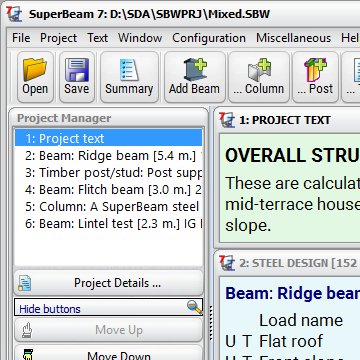
Task: Click the 'Beam: Ridge beam' heading
Action: (293, 294)
